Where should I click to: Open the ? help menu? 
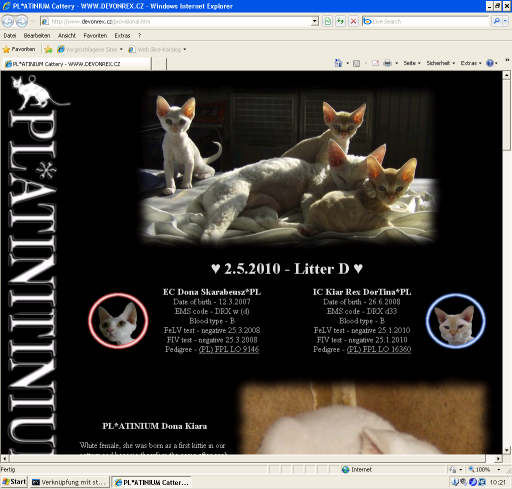point(140,35)
